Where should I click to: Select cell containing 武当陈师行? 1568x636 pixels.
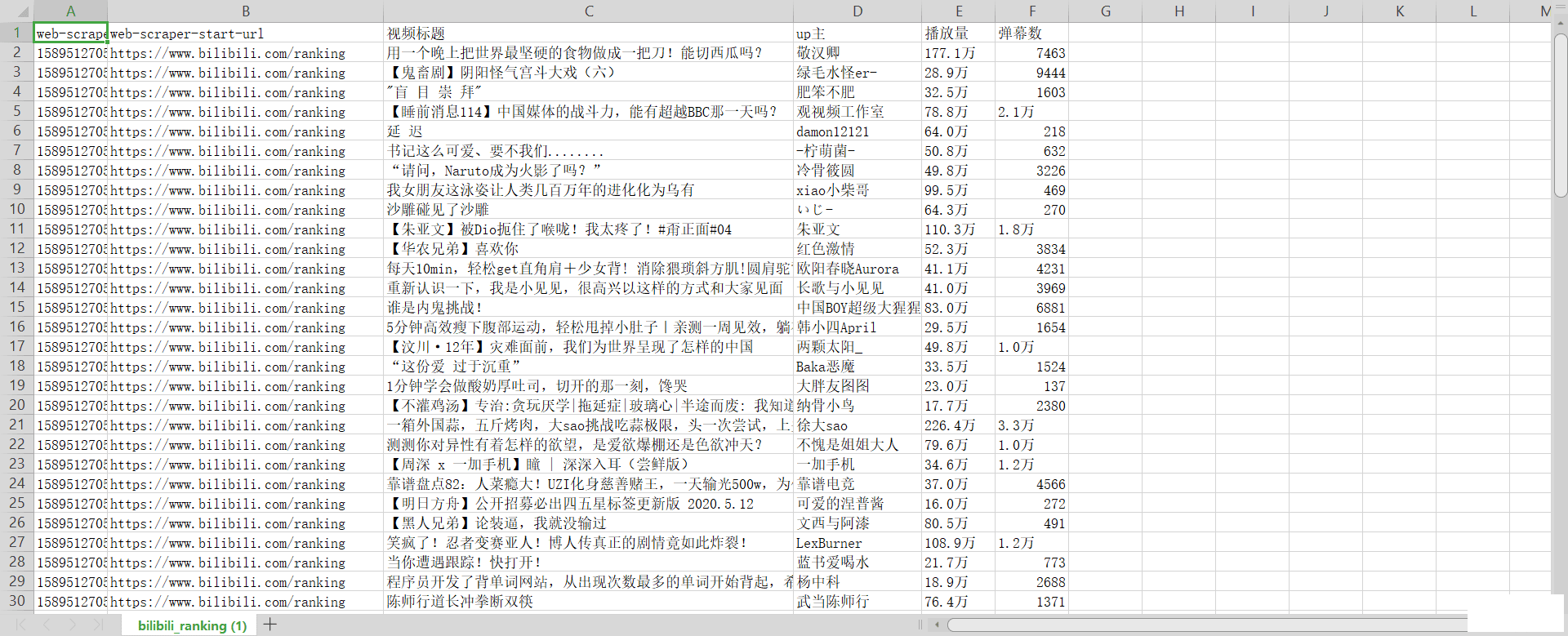pos(857,602)
